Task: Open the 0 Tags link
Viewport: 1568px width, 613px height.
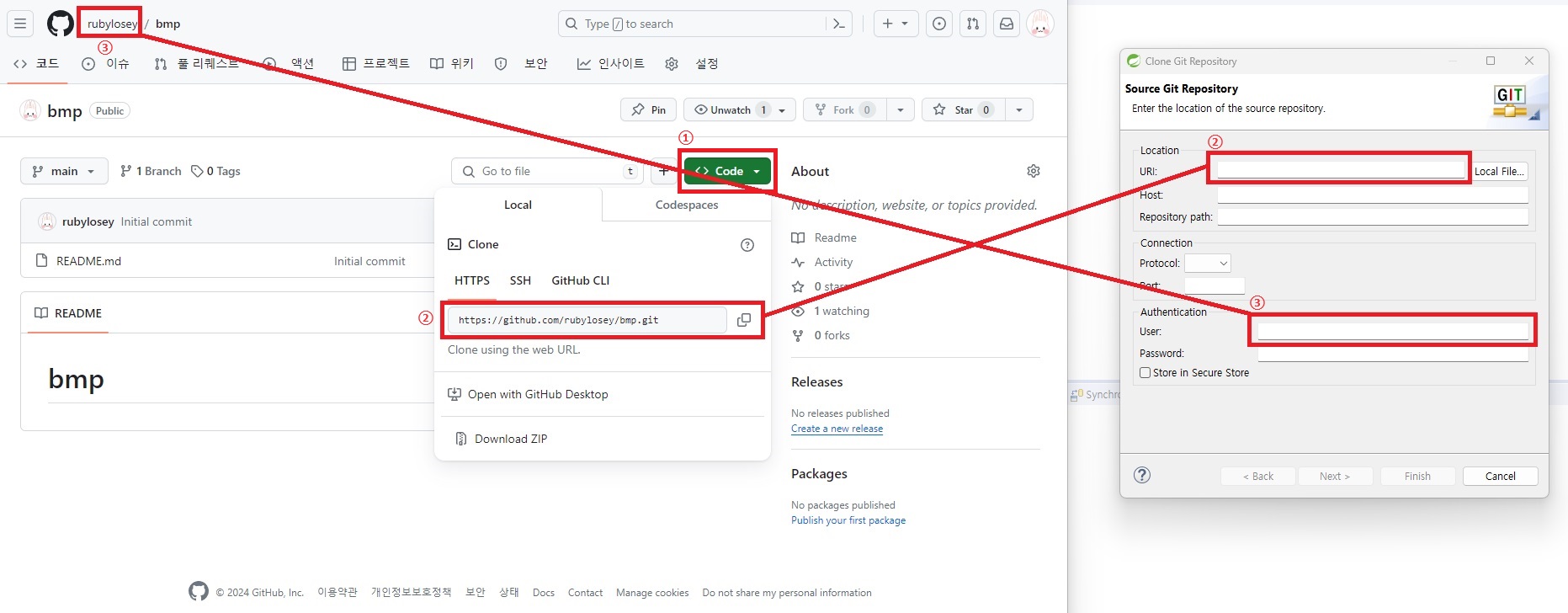Action: 215,171
